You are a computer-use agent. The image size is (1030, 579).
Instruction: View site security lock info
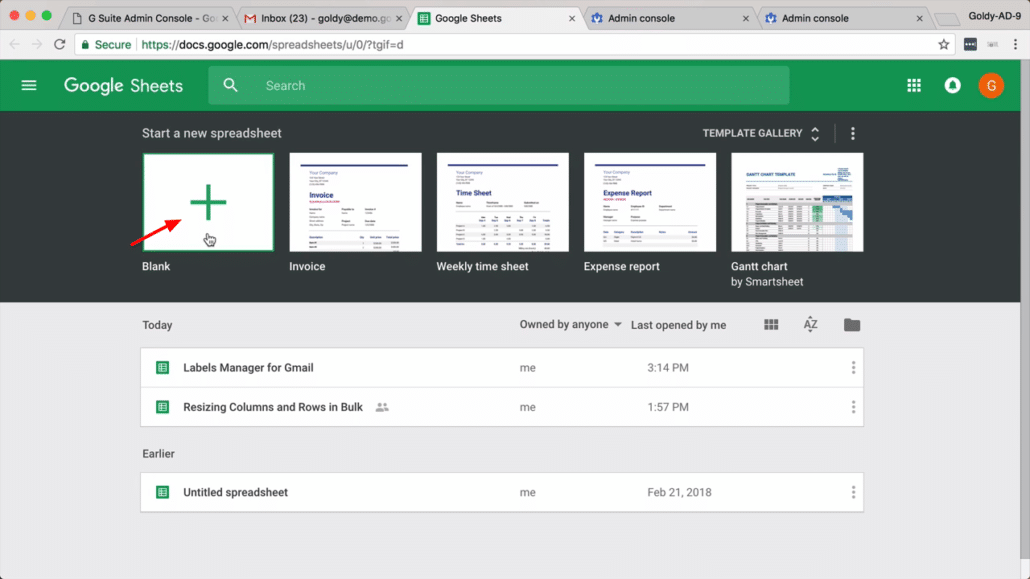tap(85, 45)
